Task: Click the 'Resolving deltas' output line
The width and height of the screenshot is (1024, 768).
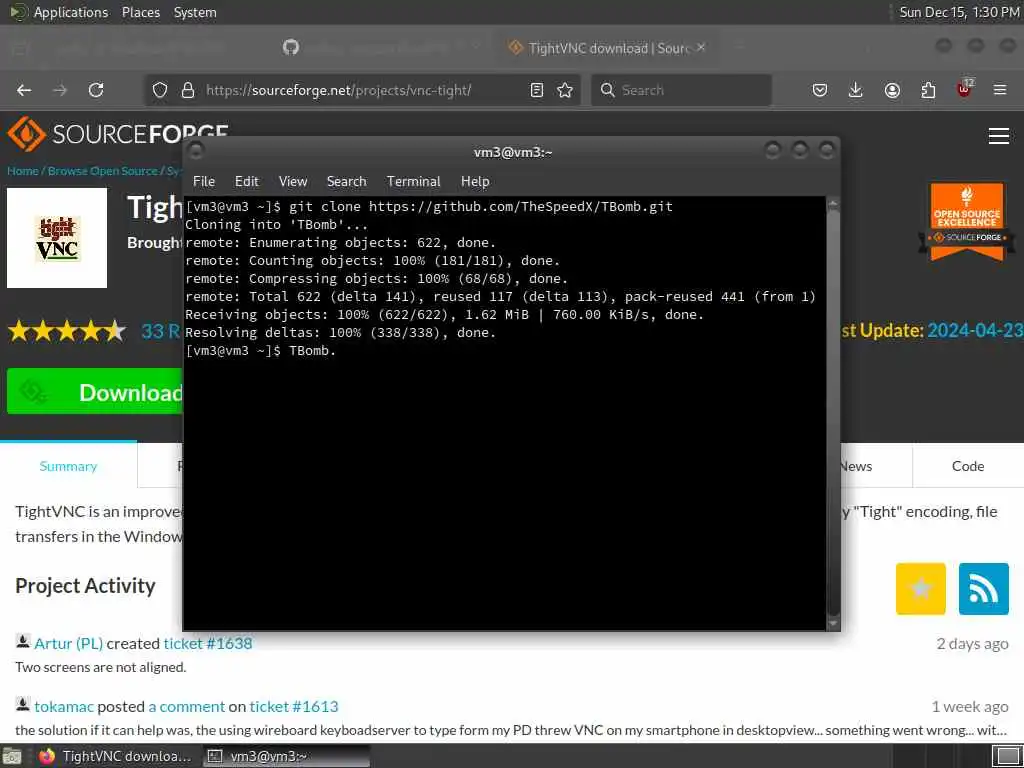Action: coord(340,332)
